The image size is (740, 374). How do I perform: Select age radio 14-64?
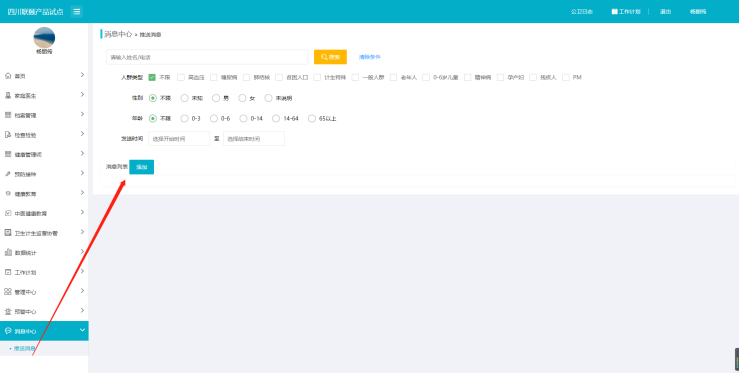coord(276,119)
